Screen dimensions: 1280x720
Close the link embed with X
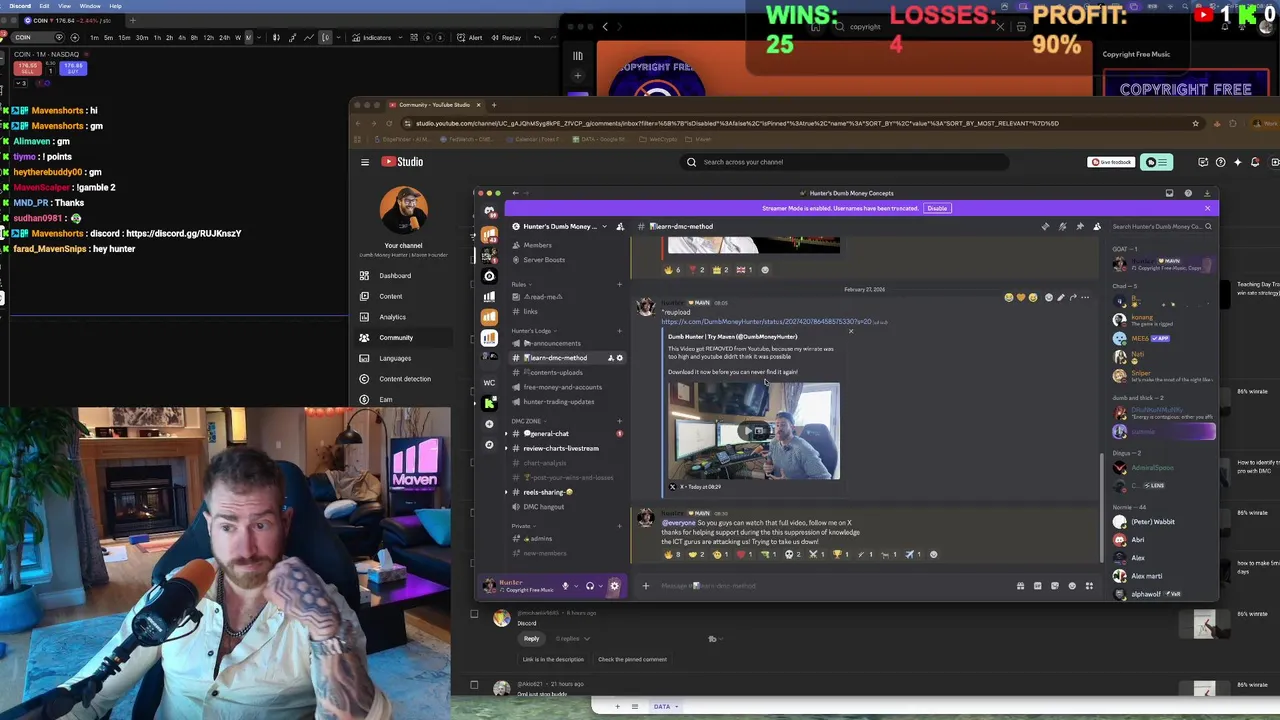[851, 332]
